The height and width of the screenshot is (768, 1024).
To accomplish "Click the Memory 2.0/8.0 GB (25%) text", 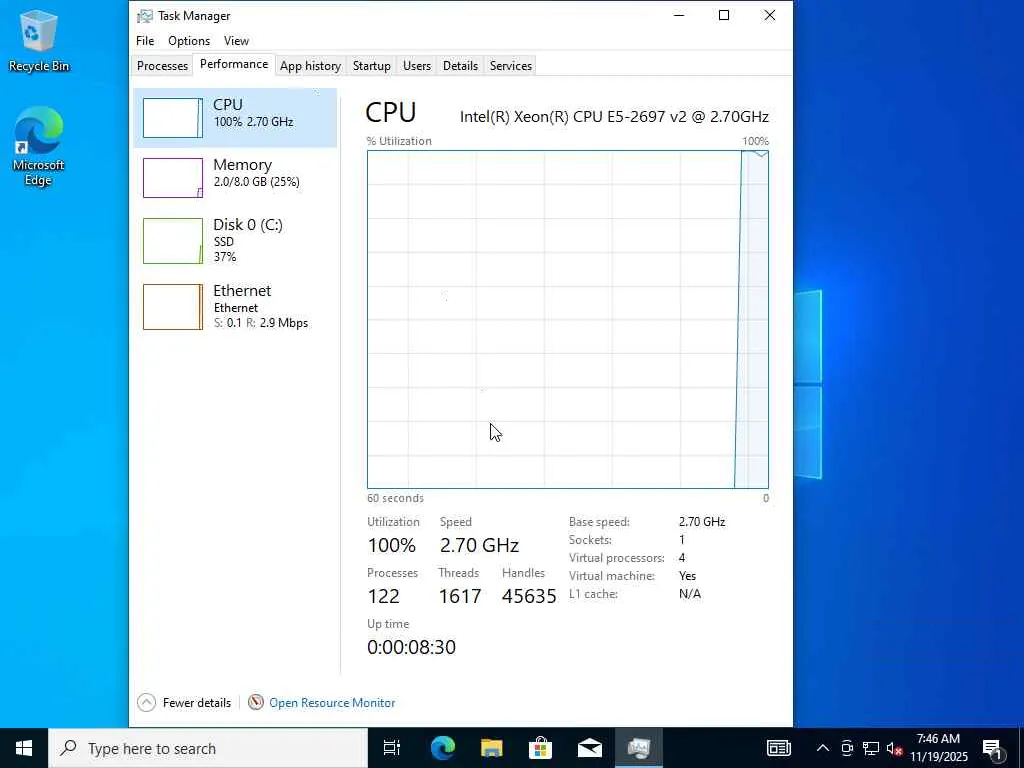I will [257, 182].
